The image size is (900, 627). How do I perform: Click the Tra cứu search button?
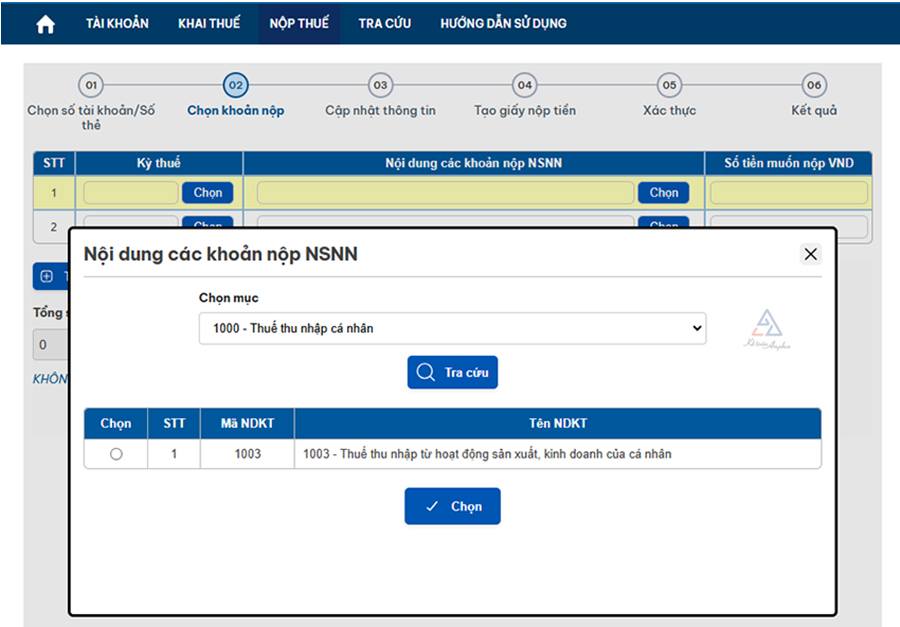click(452, 373)
